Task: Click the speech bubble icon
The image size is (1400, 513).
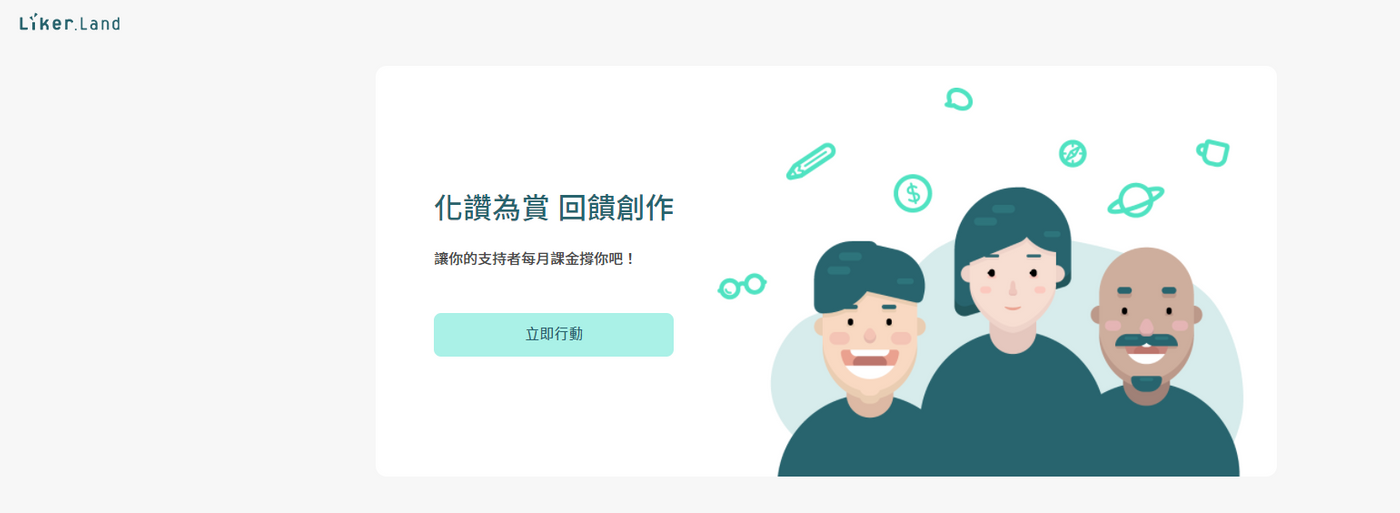Action: (958, 99)
